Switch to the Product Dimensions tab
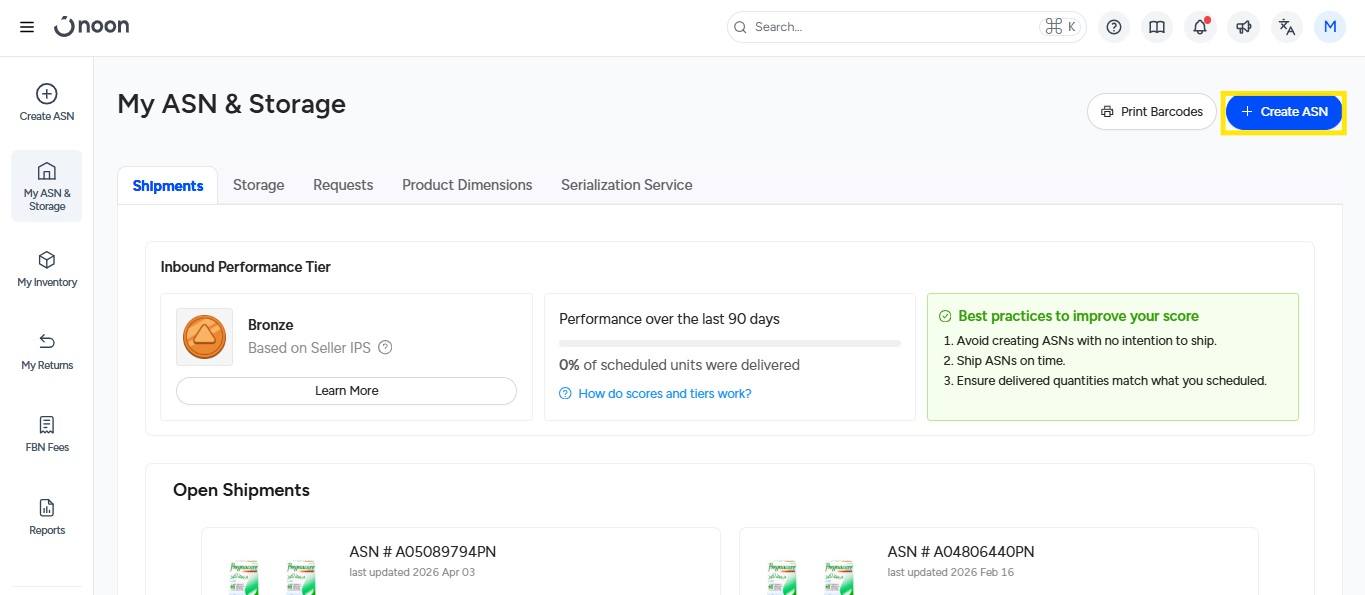This screenshot has width=1365, height=595. [x=467, y=185]
